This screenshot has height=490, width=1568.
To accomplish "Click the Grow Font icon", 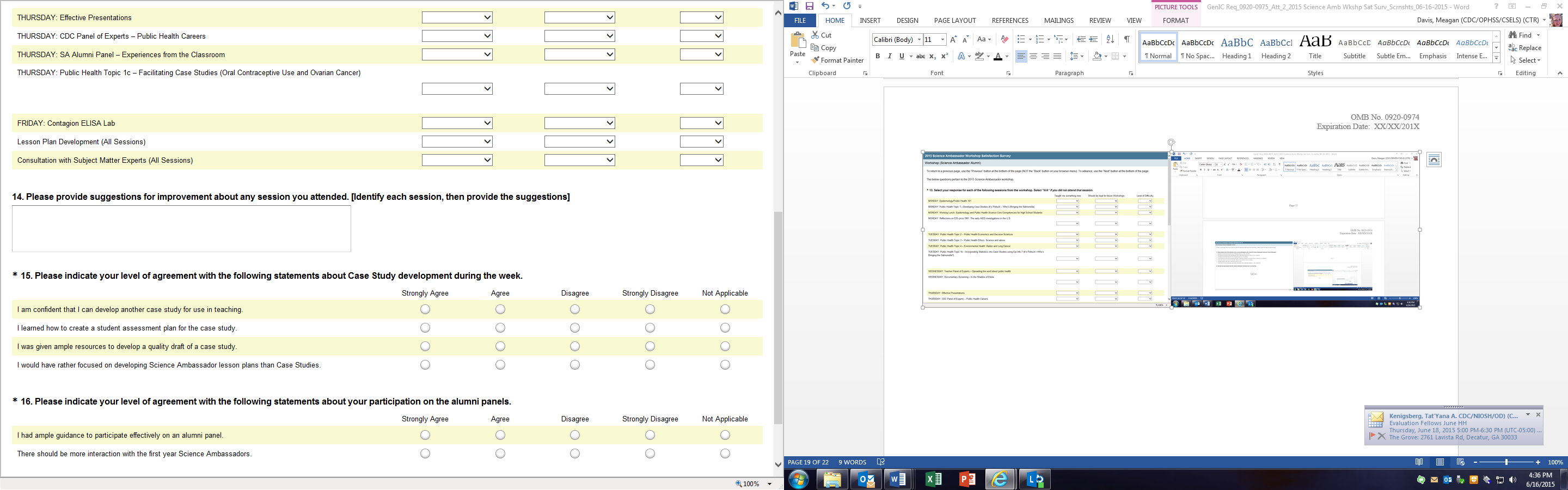I will click(953, 40).
